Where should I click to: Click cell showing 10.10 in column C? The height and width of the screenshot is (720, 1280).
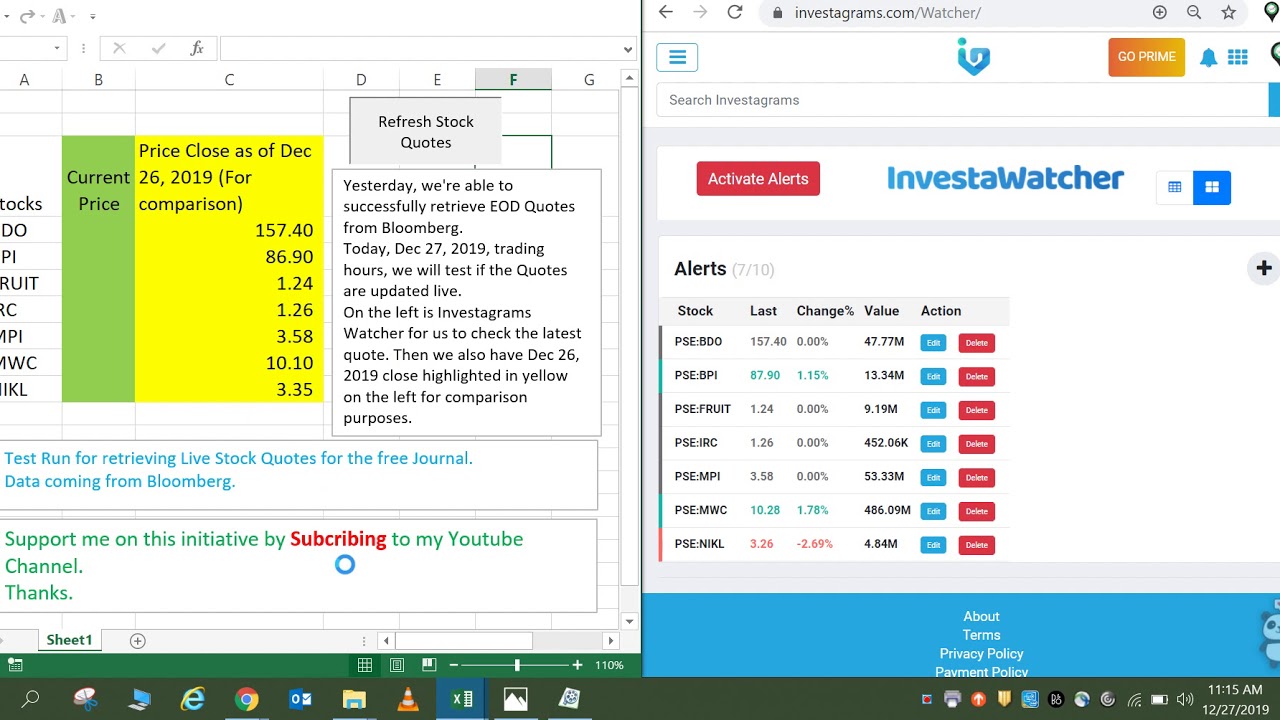pyautogui.click(x=229, y=363)
